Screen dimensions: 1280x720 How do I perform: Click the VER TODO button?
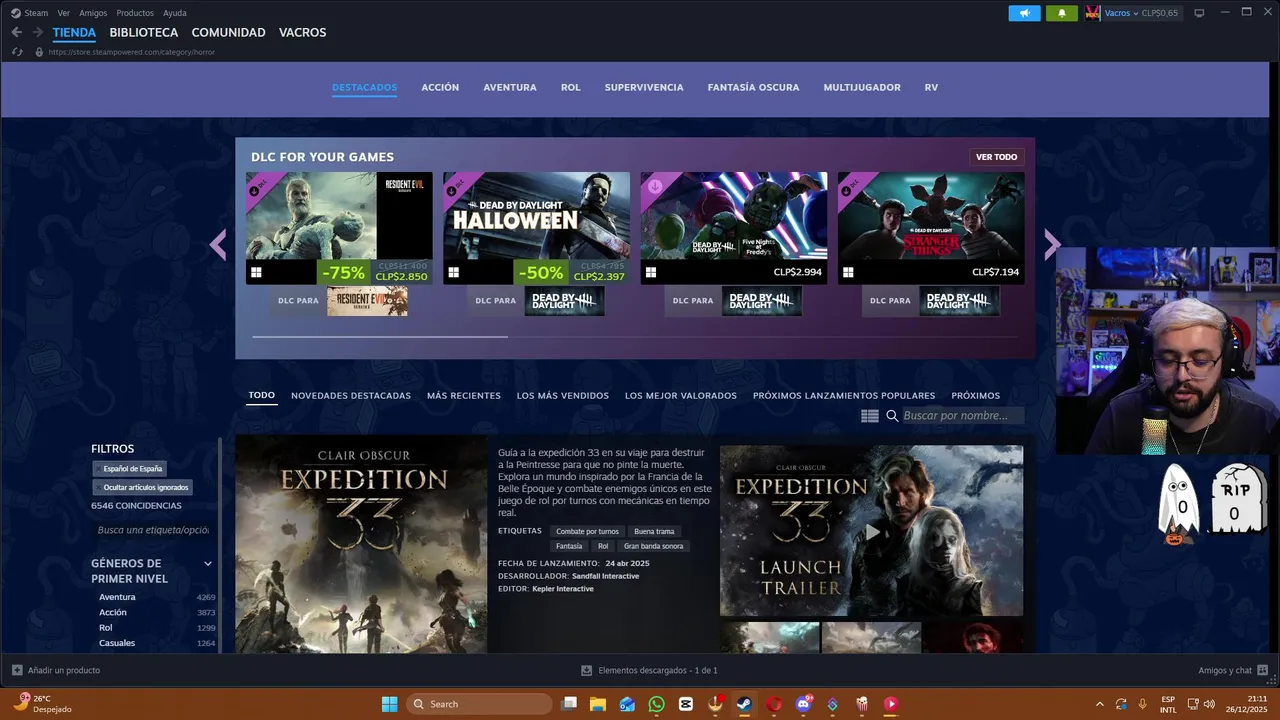click(x=996, y=157)
